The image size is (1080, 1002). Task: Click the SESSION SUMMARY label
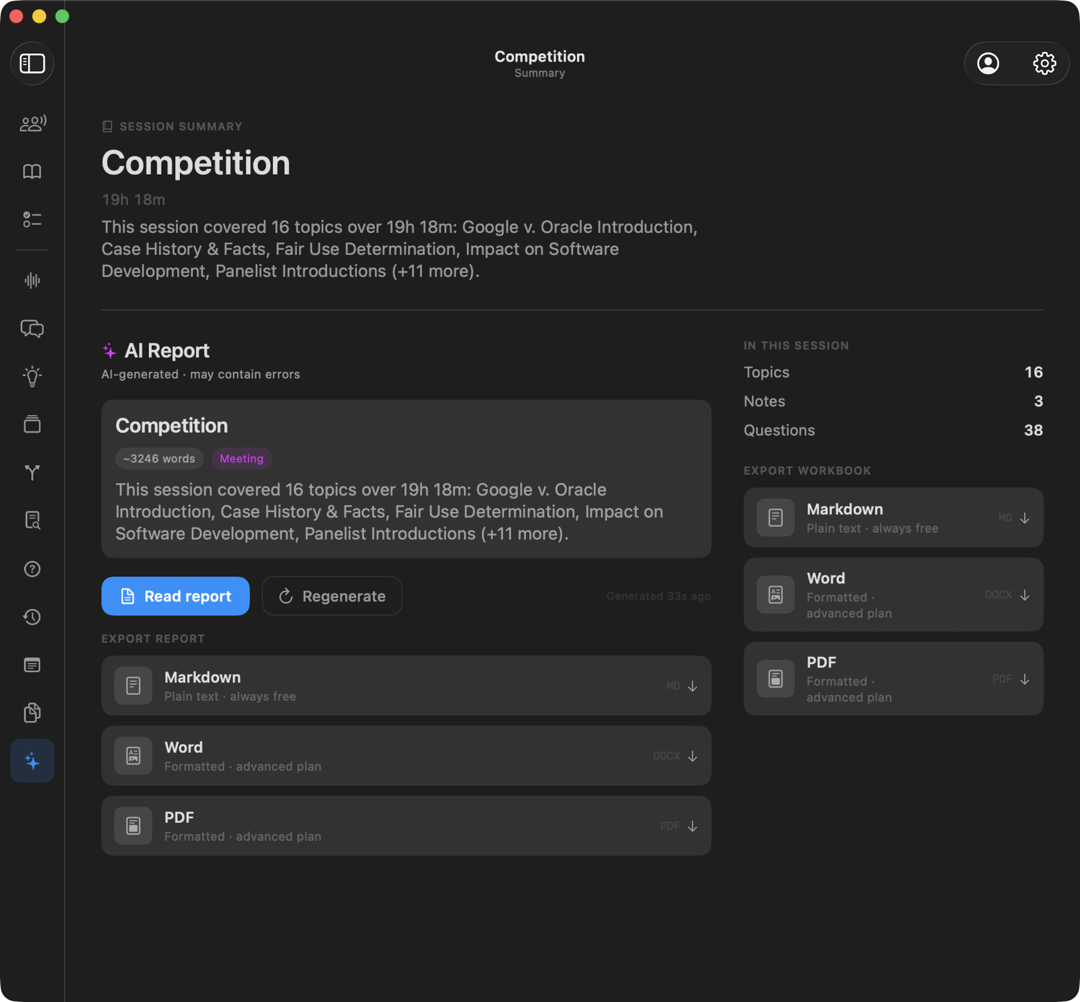tap(180, 127)
